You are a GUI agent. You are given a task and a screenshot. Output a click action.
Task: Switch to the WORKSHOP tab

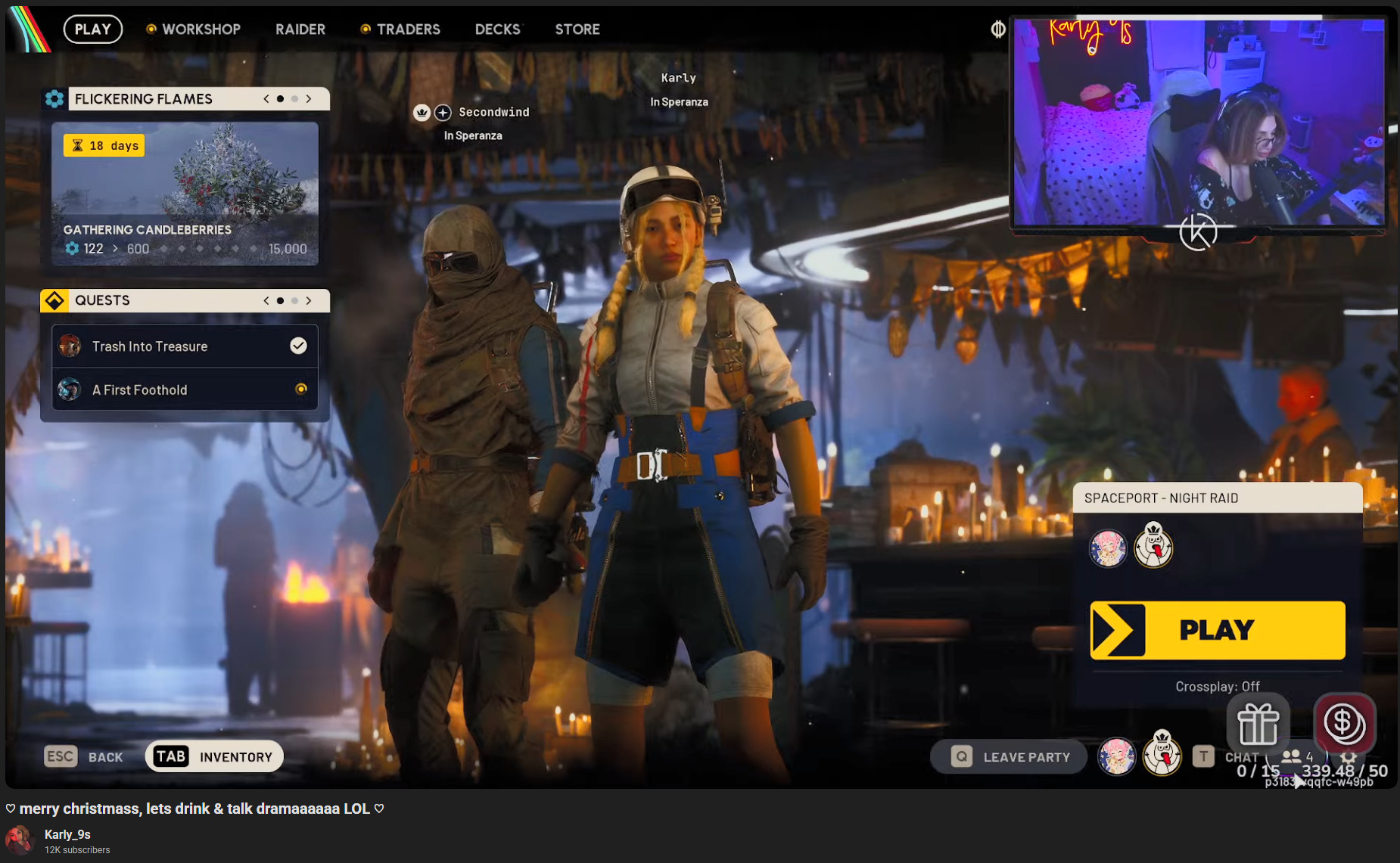pyautogui.click(x=193, y=29)
